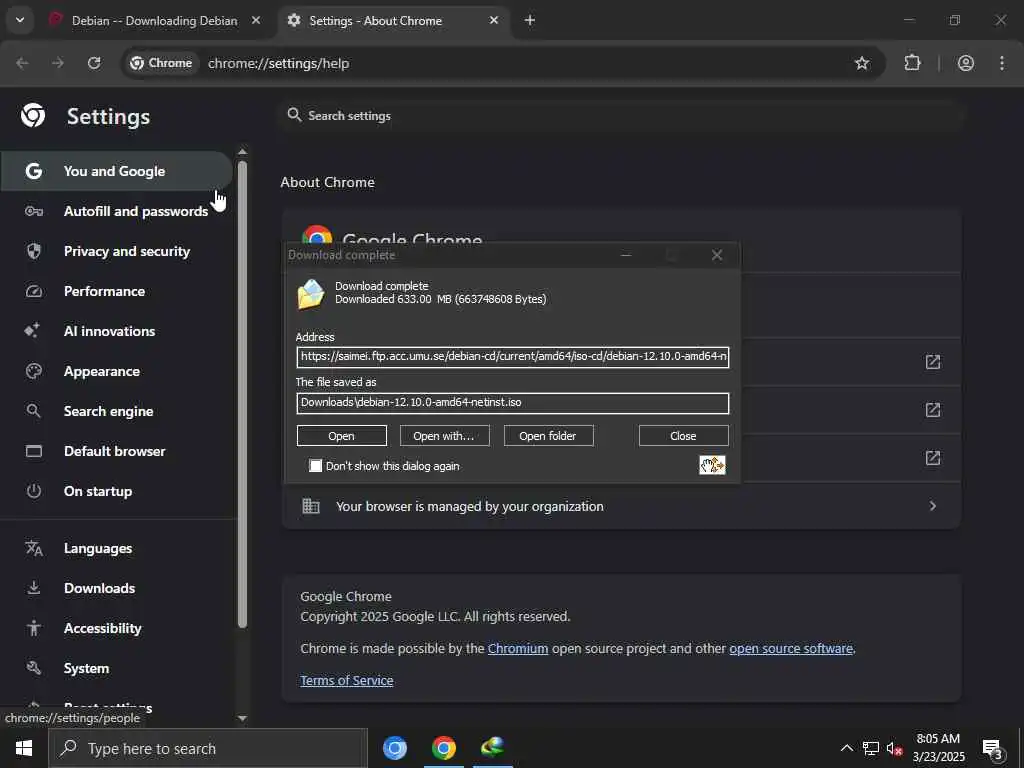Open Google Chrome from the taskbar

coord(443,748)
